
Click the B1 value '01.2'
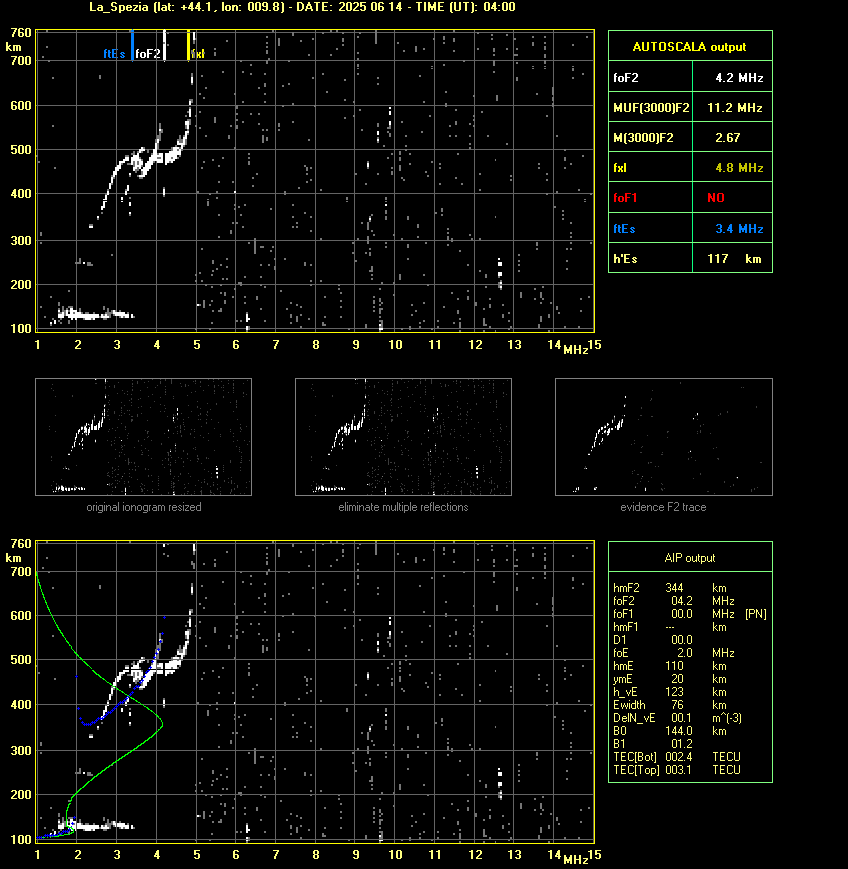pos(682,744)
